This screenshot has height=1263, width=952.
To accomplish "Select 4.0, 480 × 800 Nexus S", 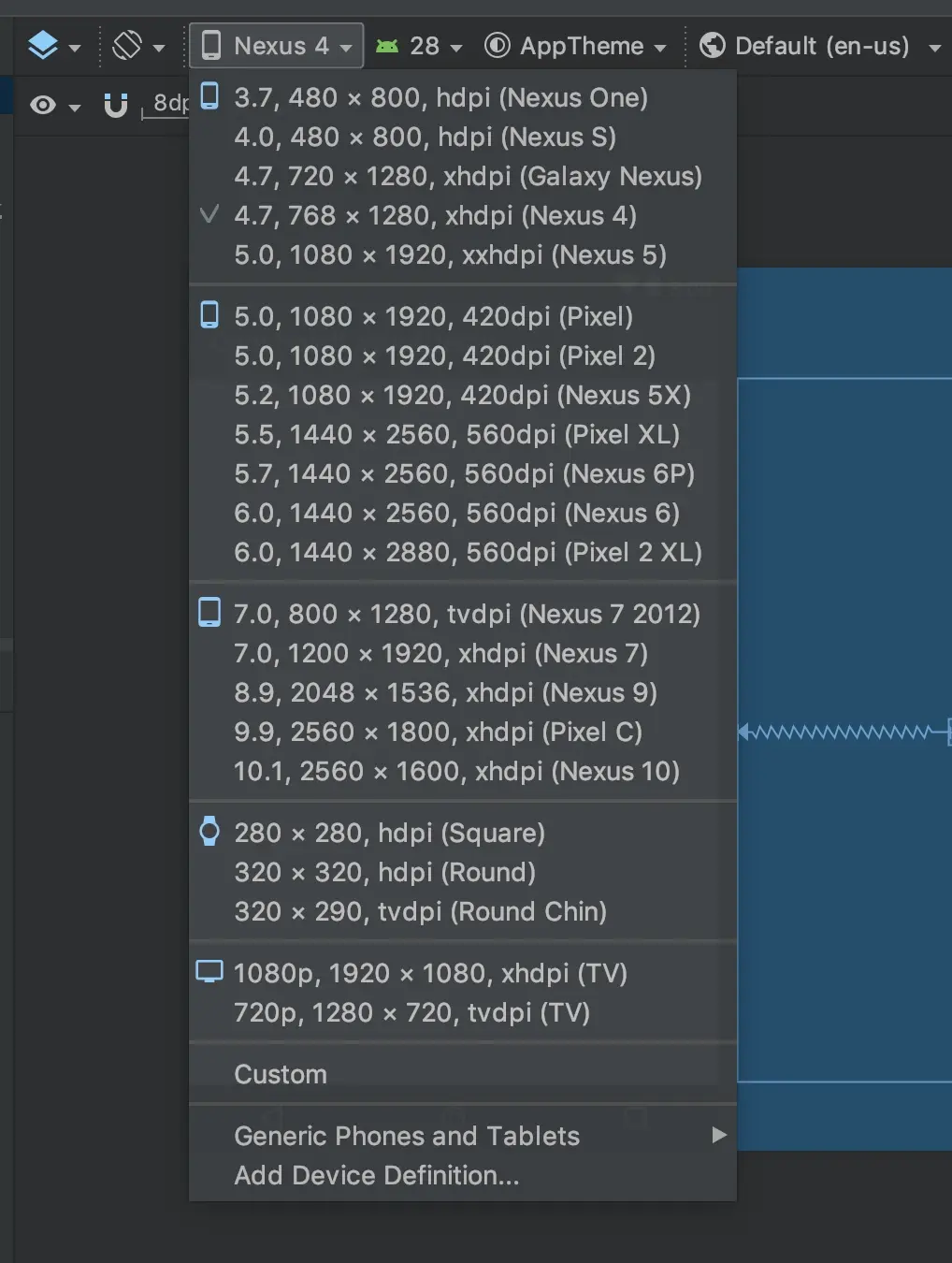I will [463, 137].
